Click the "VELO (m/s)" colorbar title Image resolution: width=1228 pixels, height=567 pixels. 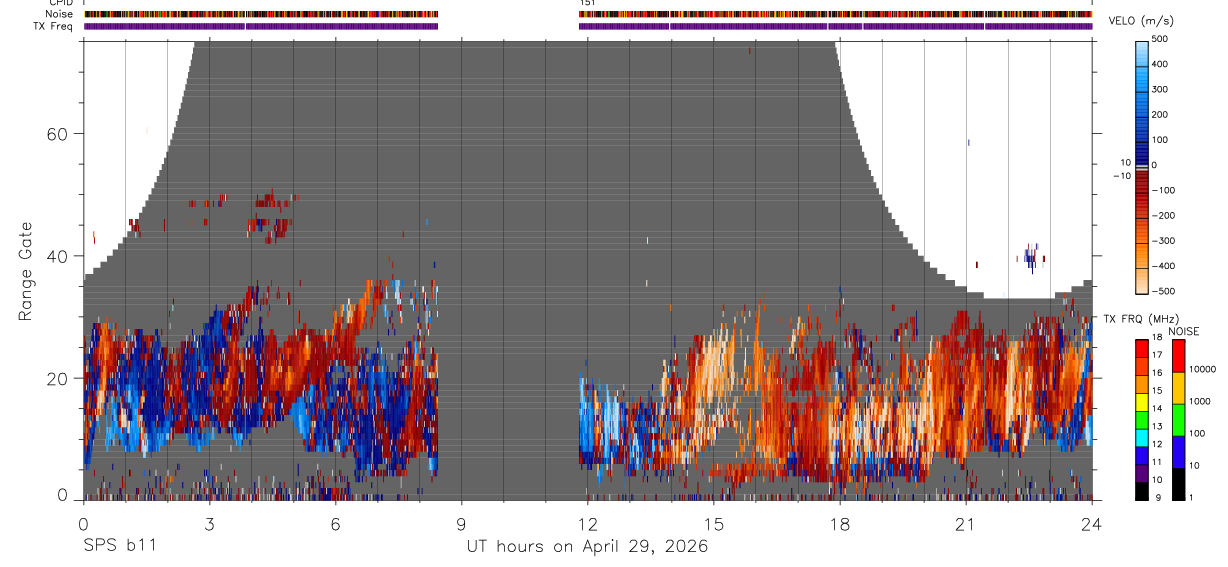(x=1140, y=21)
